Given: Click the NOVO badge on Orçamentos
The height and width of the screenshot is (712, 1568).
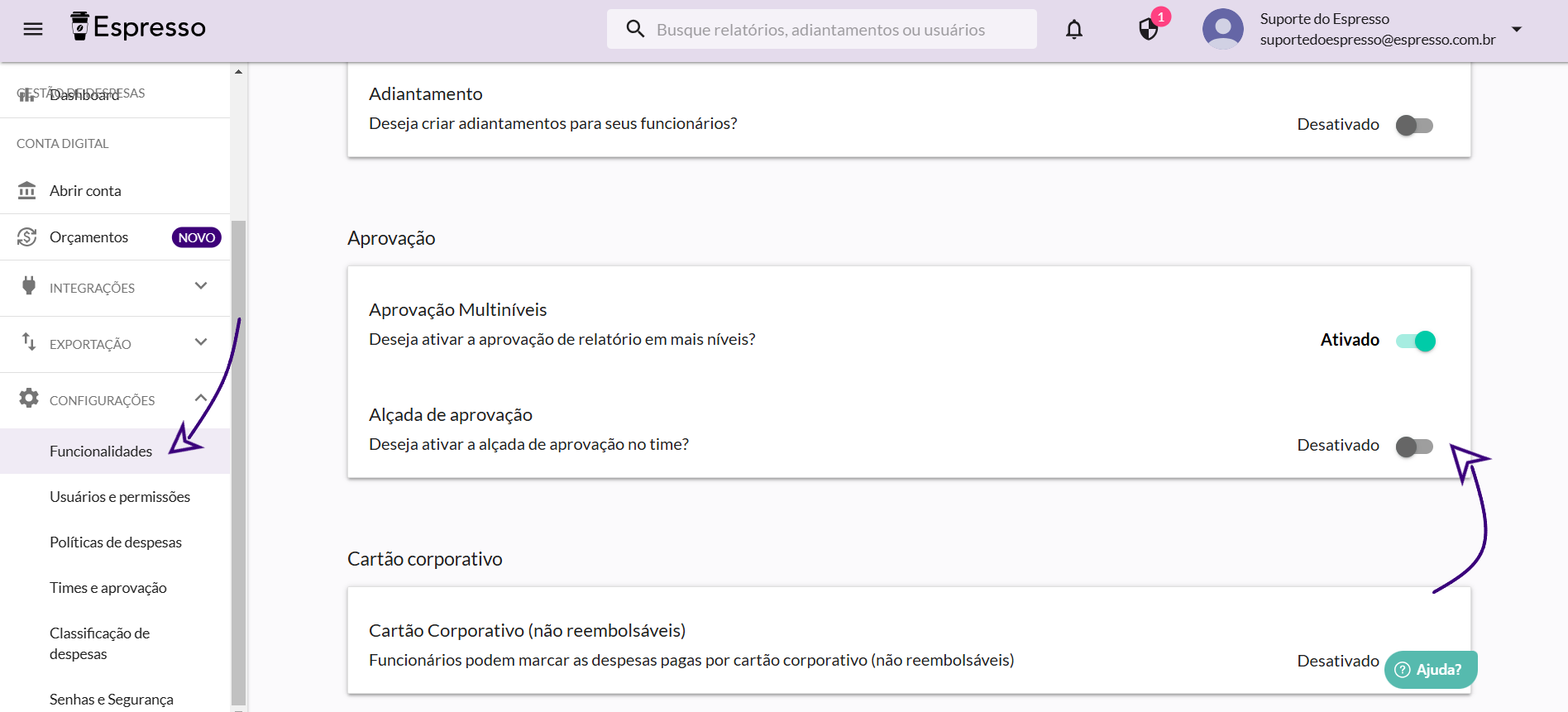Looking at the screenshot, I should tap(197, 237).
